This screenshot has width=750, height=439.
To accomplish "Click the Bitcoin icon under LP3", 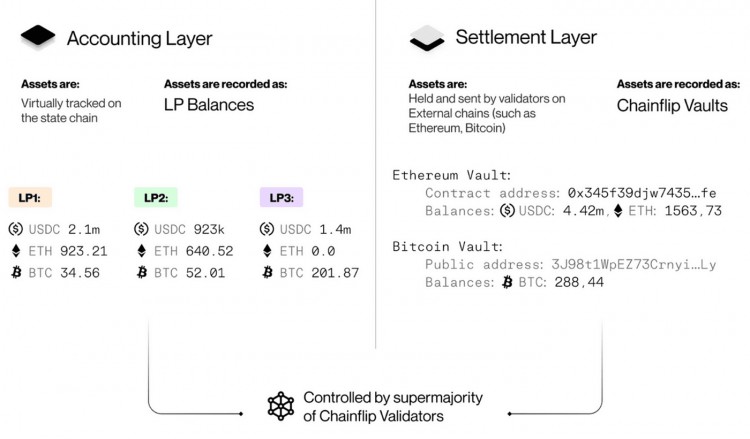I will (x=267, y=273).
